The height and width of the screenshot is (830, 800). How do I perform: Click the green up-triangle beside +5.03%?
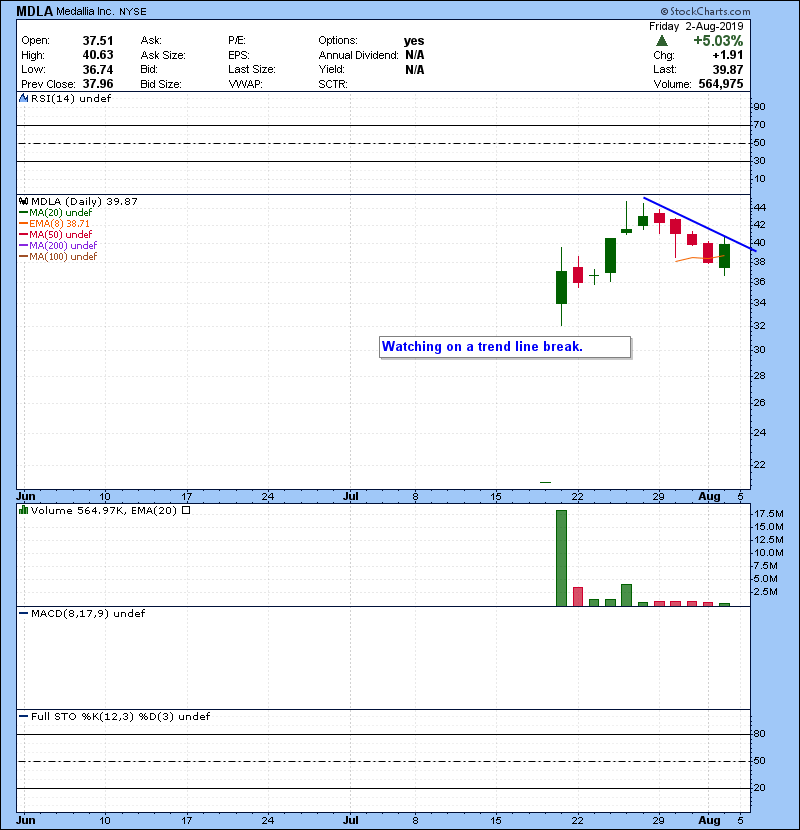662,41
